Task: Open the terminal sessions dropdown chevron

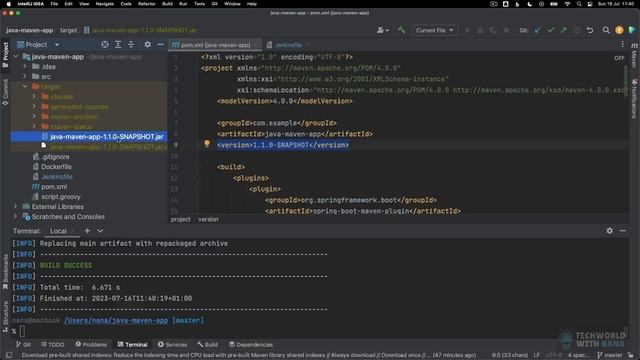Action: pyautogui.click(x=100, y=231)
